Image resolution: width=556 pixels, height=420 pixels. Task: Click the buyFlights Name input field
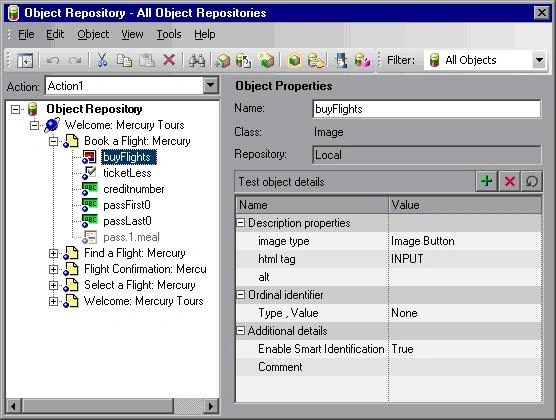[x=427, y=109]
